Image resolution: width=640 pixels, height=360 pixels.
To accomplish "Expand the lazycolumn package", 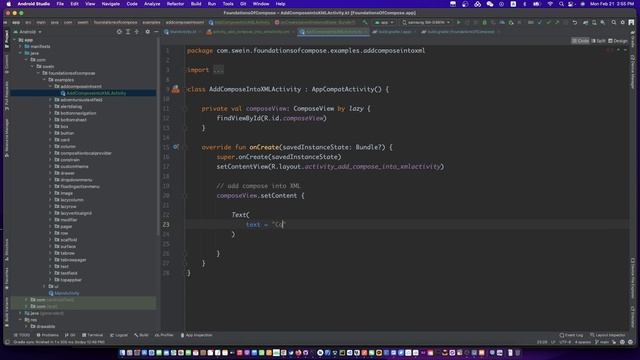I will coord(51,200).
